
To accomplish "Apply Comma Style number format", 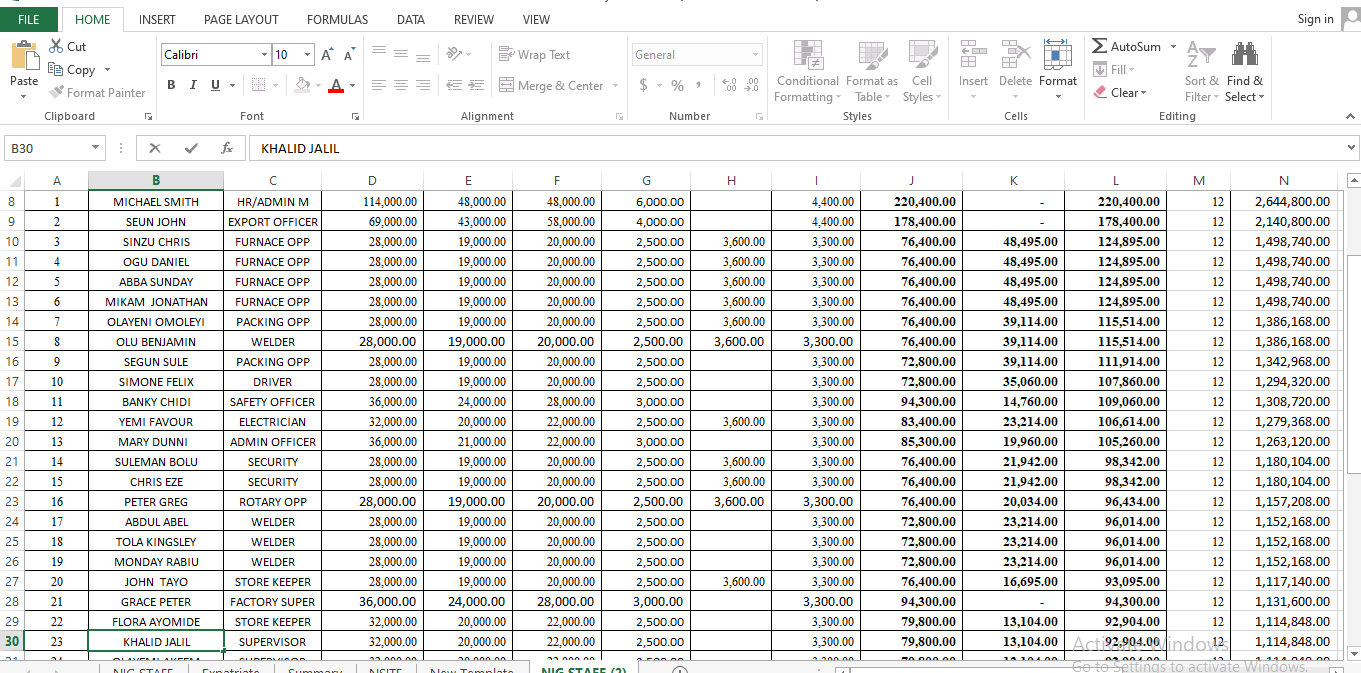I will [699, 86].
